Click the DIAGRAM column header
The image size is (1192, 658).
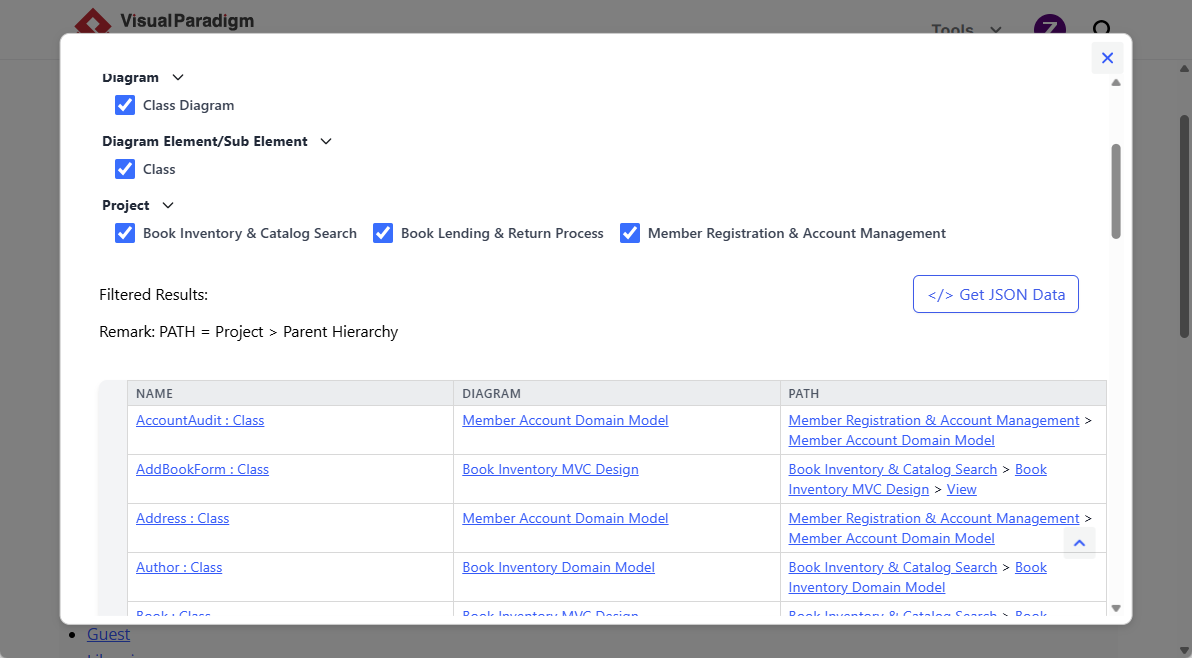(617, 394)
